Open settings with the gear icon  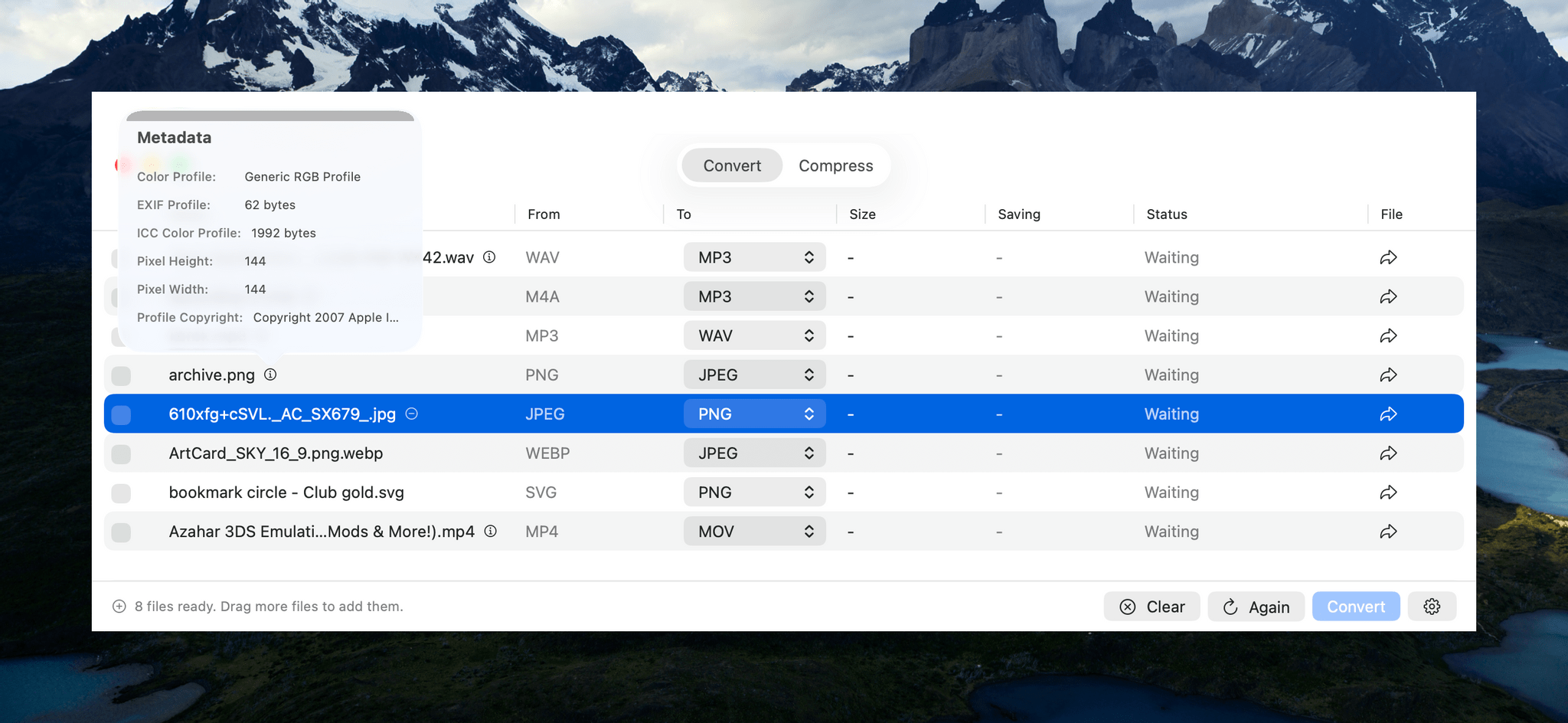click(1432, 607)
